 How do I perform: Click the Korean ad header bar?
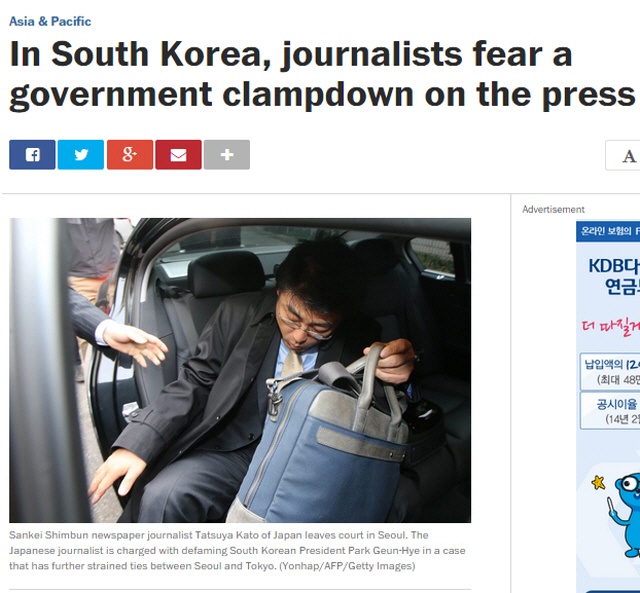pyautogui.click(x=608, y=231)
